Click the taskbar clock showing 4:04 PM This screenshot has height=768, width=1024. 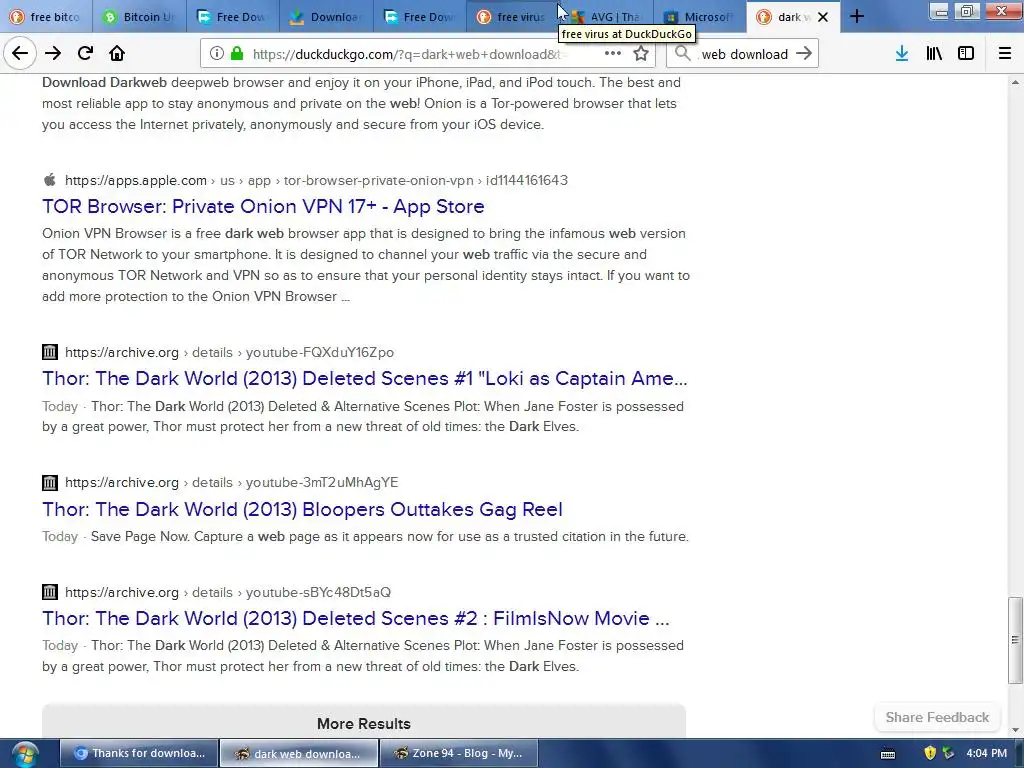coord(986,753)
